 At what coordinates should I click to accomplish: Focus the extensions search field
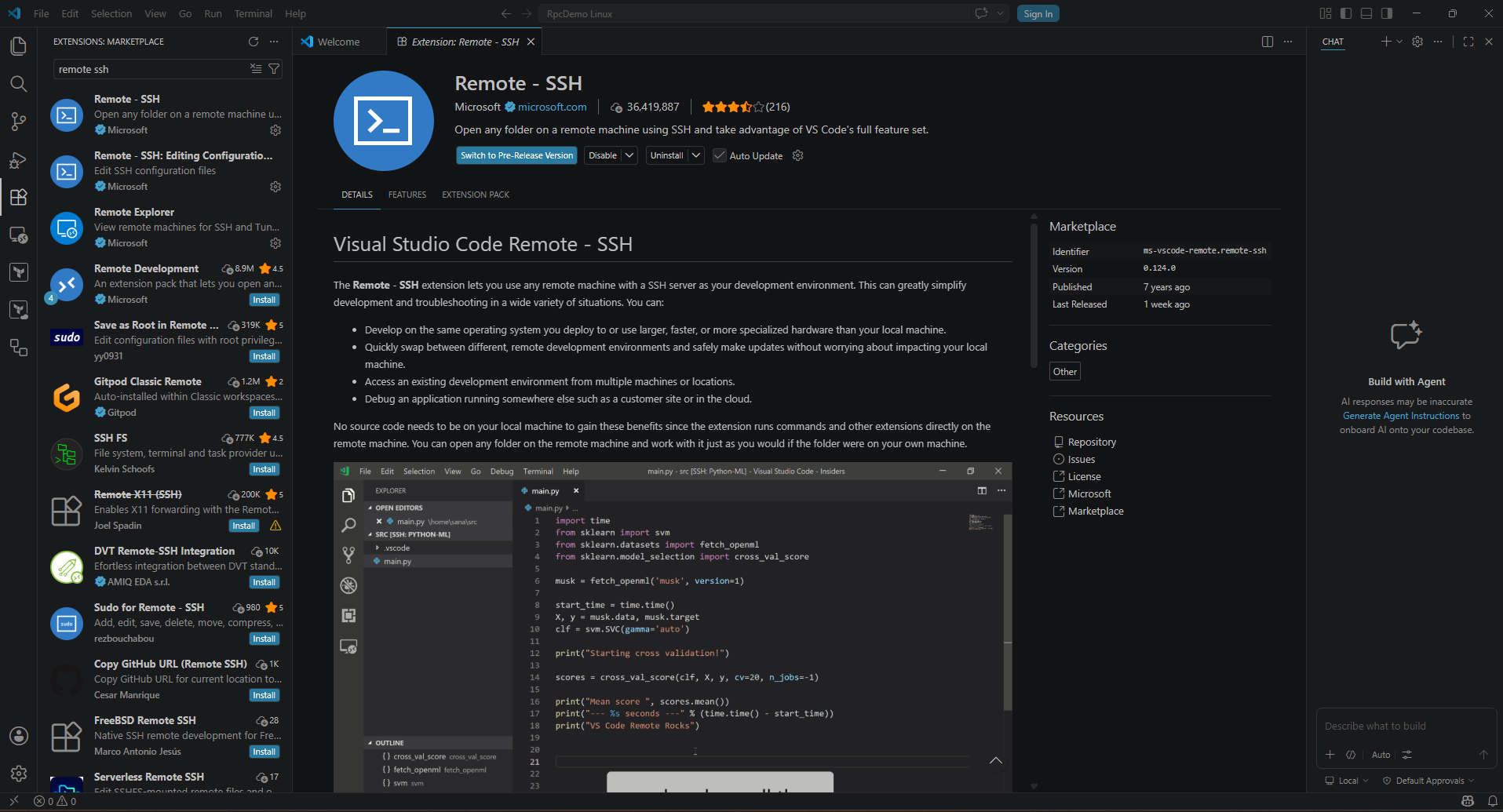coord(151,69)
